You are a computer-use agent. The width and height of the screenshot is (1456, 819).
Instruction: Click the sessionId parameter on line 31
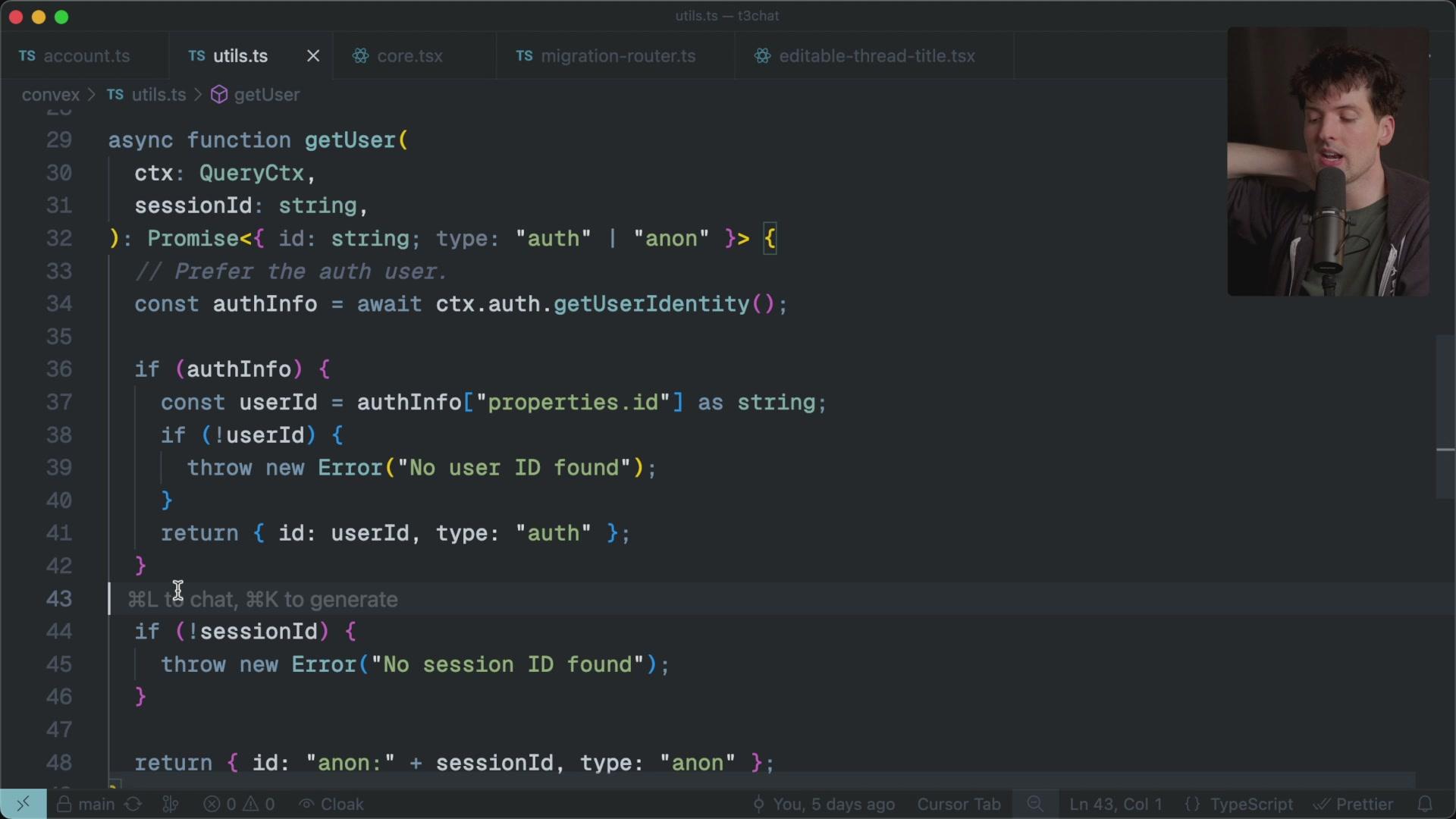pos(193,206)
